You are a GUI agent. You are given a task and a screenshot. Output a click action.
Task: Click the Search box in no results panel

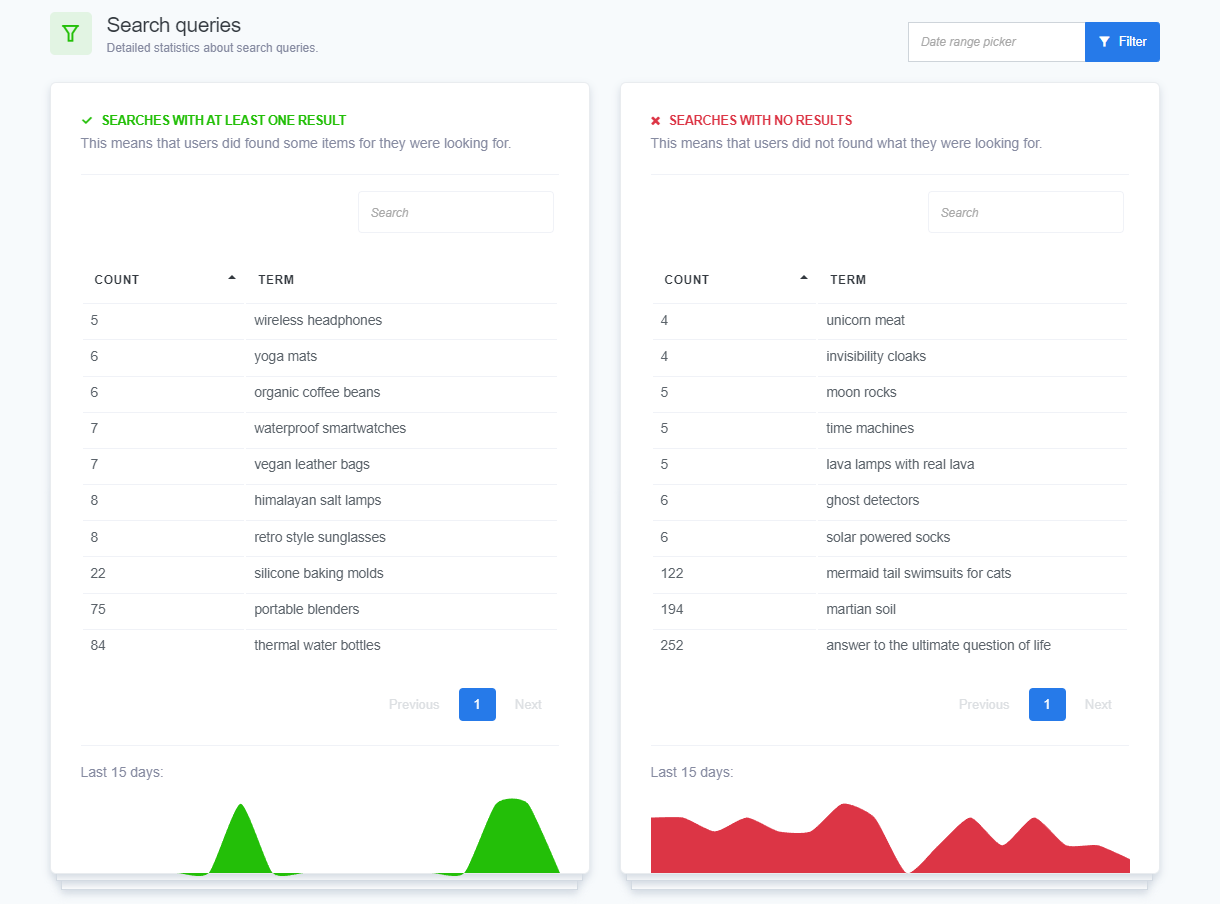(x=1026, y=212)
